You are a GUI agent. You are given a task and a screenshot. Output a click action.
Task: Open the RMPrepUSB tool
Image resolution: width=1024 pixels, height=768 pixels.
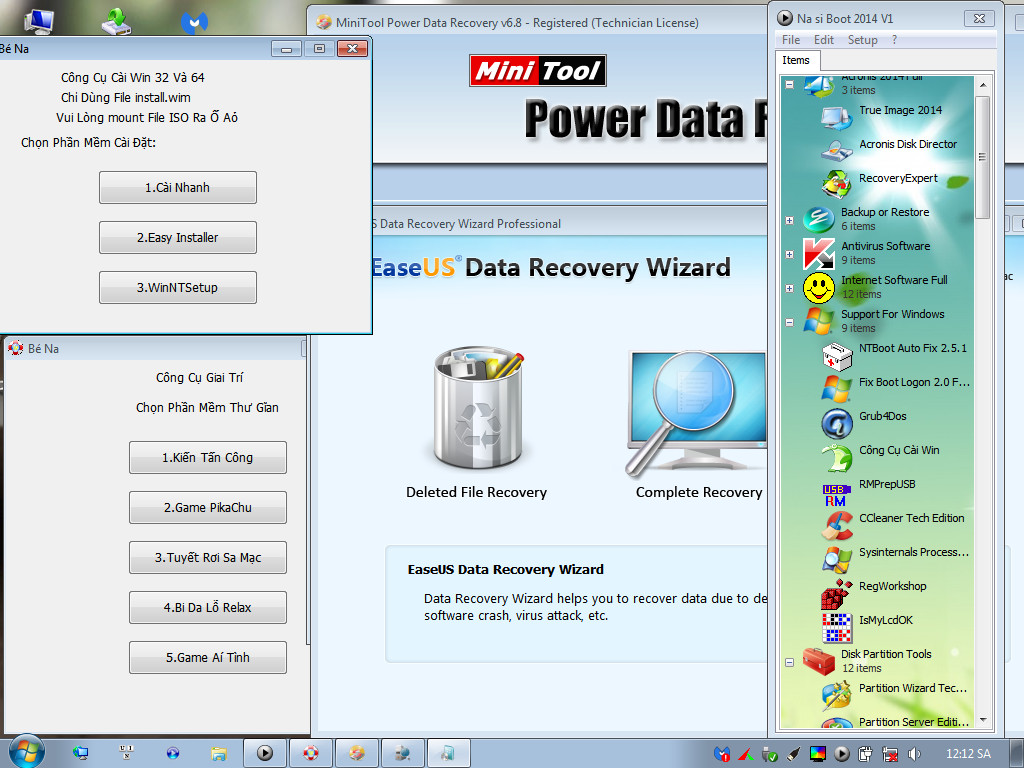[x=887, y=484]
